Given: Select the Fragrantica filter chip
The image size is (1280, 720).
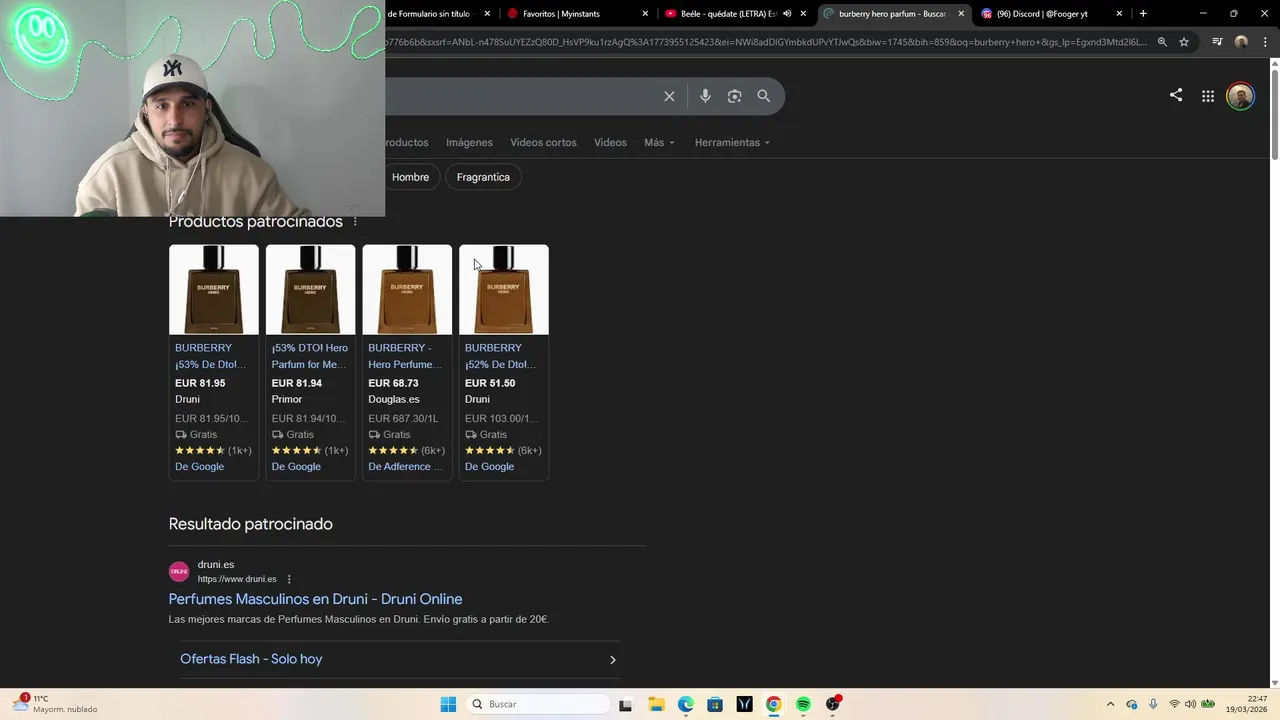Looking at the screenshot, I should 483,177.
